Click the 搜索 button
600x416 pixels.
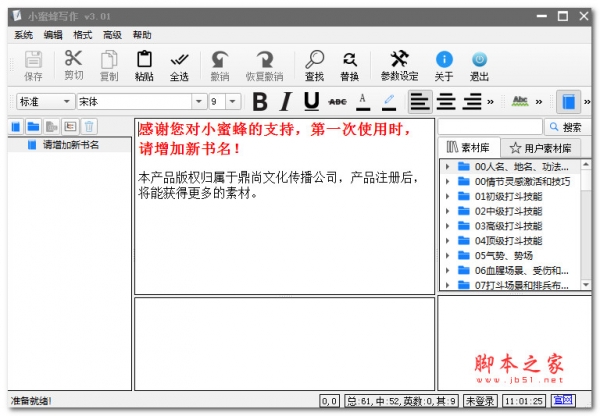click(x=567, y=127)
